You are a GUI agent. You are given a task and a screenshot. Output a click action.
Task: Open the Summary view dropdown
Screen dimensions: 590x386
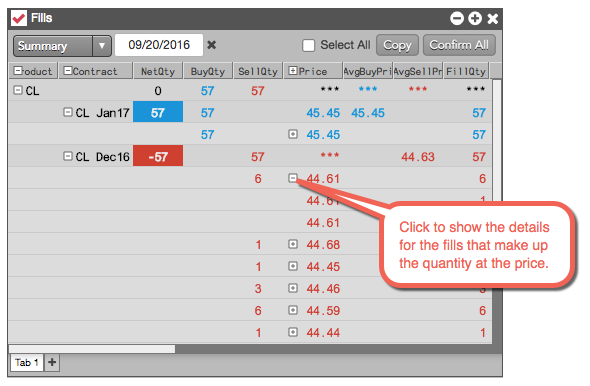(62, 46)
